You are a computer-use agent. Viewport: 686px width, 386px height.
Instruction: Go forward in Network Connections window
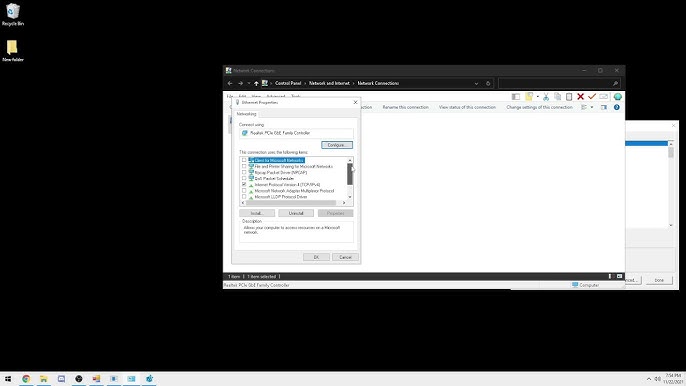pyautogui.click(x=240, y=83)
